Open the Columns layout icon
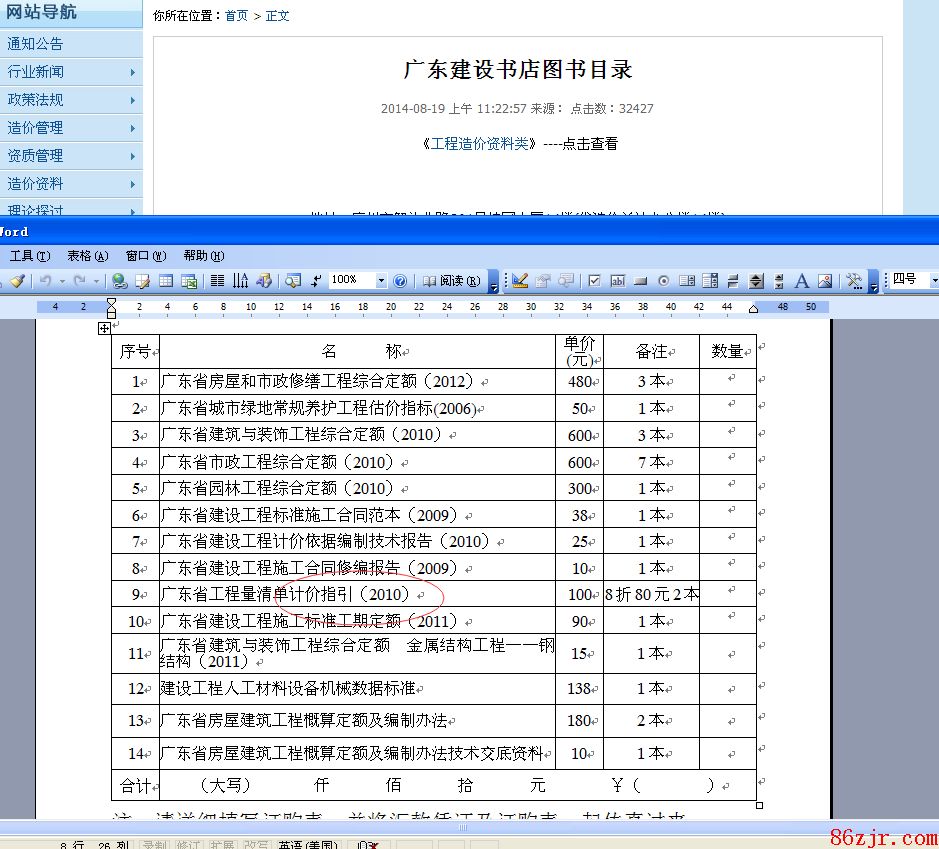 tap(217, 281)
